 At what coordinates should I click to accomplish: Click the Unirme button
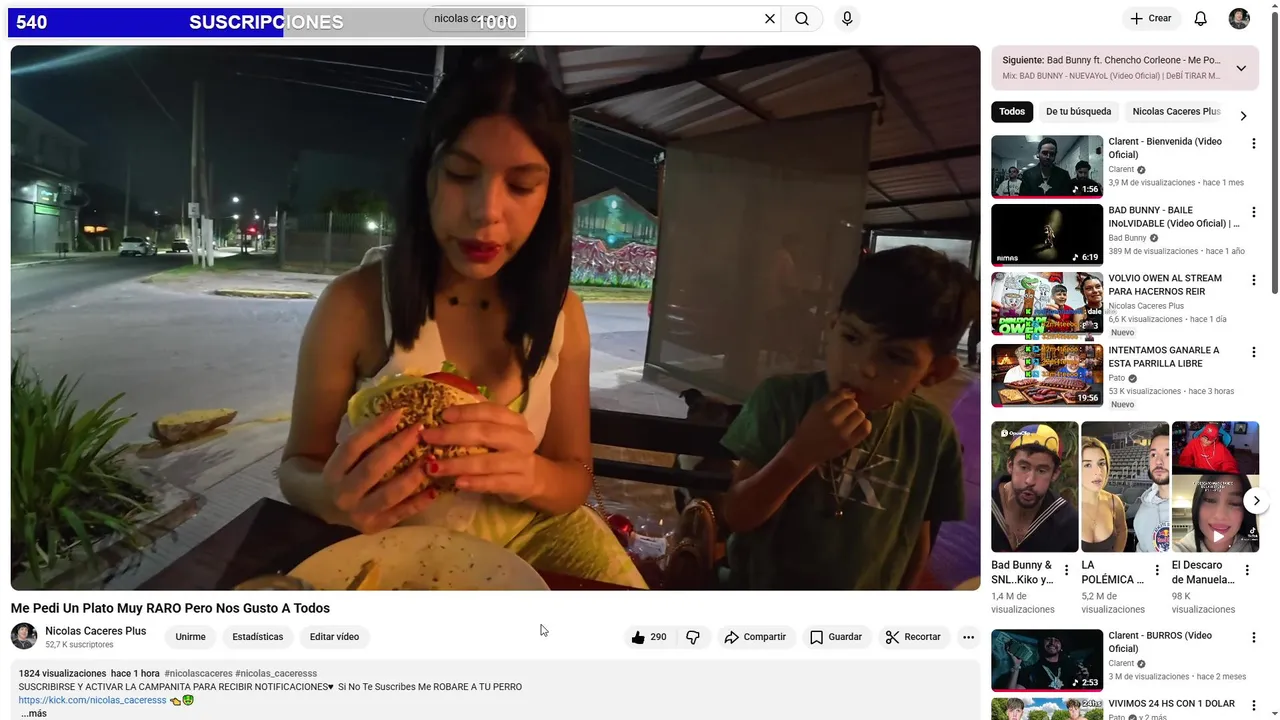coord(190,637)
